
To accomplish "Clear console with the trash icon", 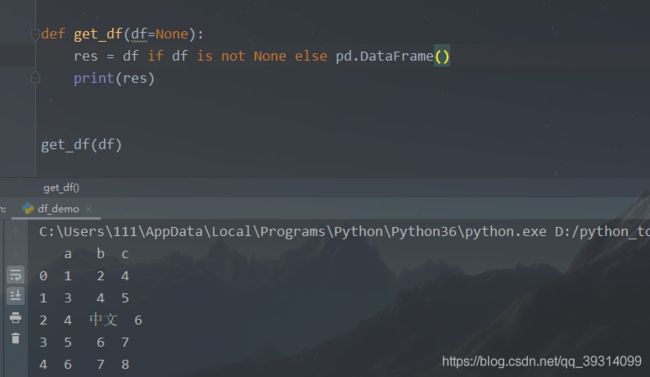I will (x=16, y=338).
